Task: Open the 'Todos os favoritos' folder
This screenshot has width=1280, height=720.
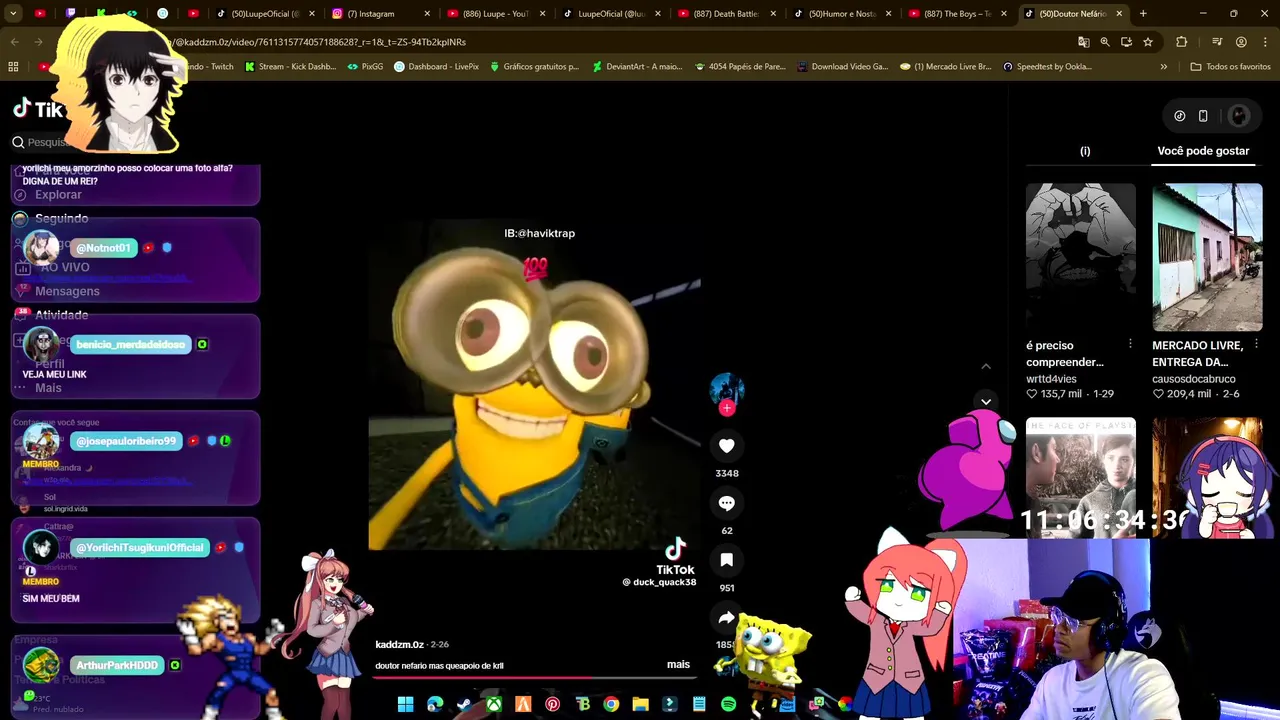Action: point(1230,67)
